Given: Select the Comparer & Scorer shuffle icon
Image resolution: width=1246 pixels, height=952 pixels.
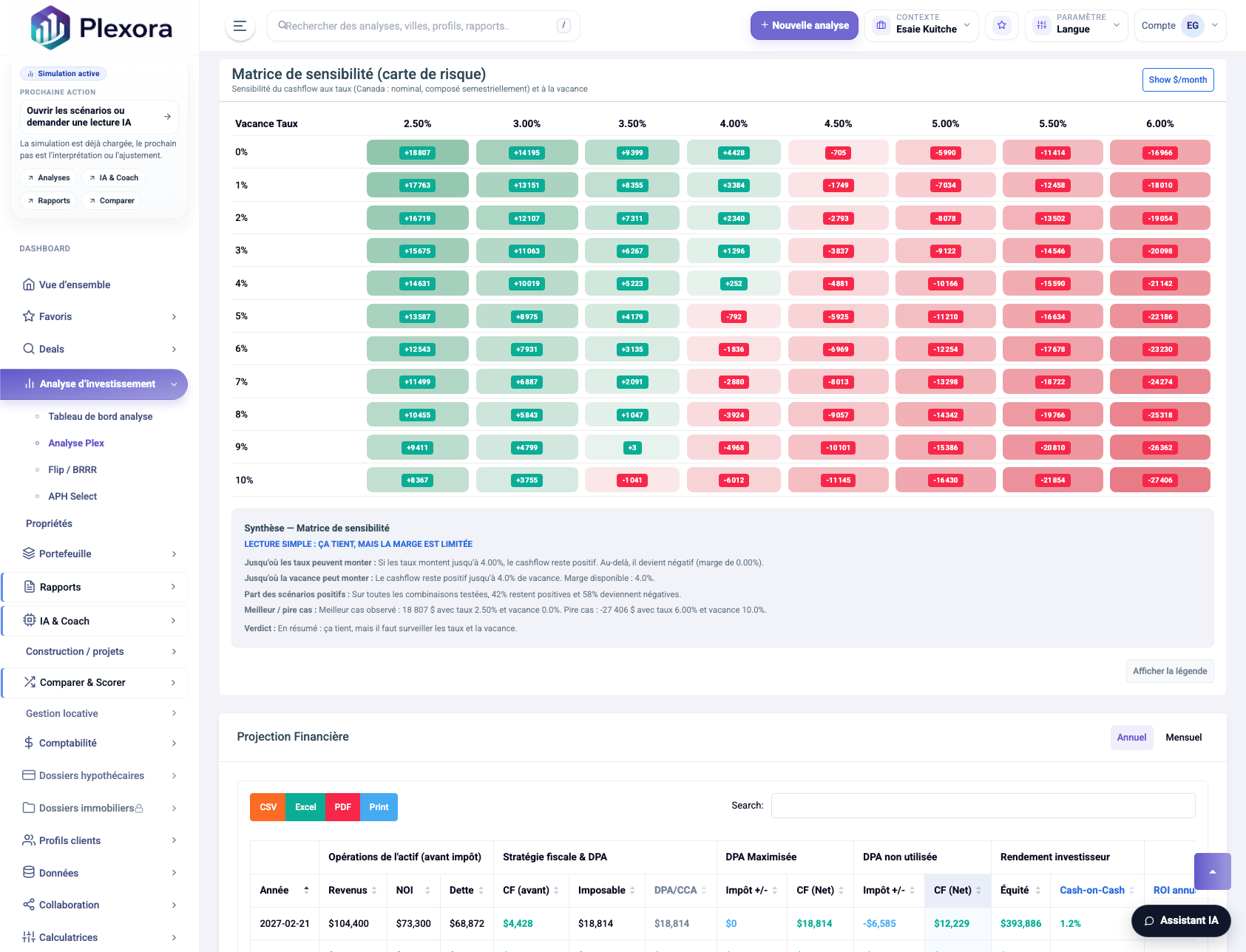Looking at the screenshot, I should 30,682.
